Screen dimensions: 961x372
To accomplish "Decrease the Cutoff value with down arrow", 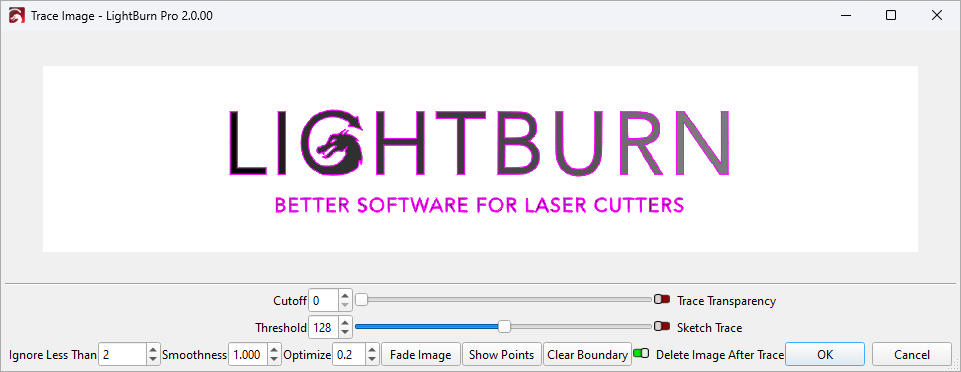I will coord(346,305).
